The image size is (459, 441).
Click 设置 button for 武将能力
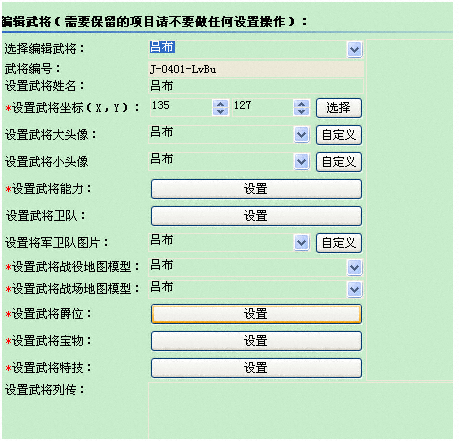tap(256, 189)
